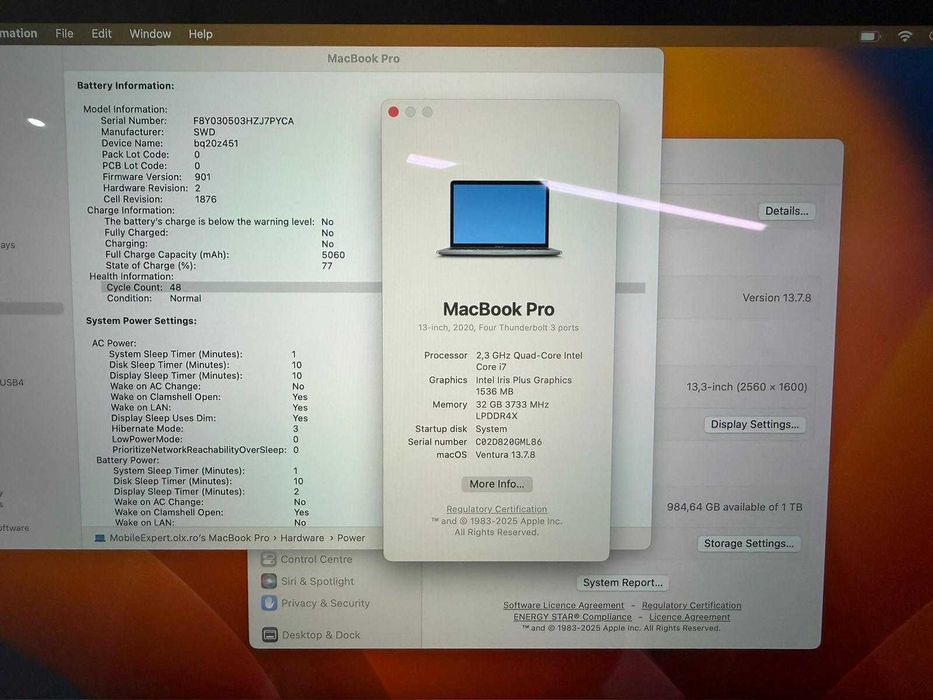This screenshot has height=700, width=933.
Task: Click battery serial number F8Y030503HZJ7PYCA
Action: point(243,121)
